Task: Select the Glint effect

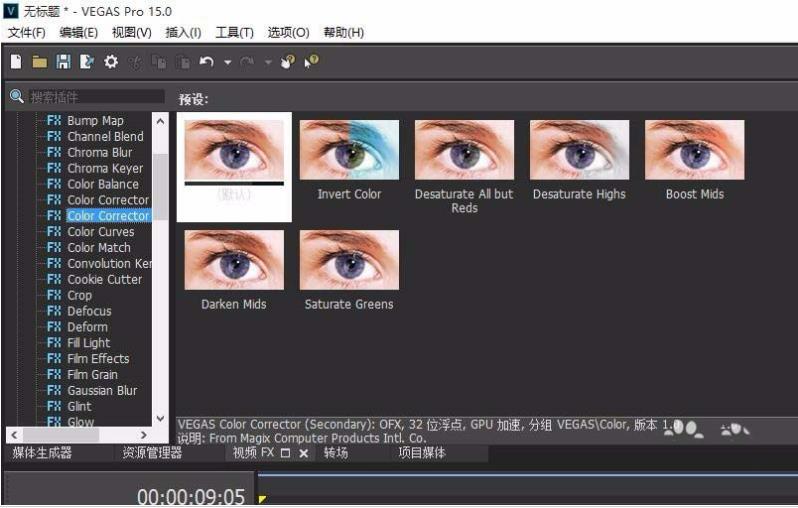Action: click(79, 406)
